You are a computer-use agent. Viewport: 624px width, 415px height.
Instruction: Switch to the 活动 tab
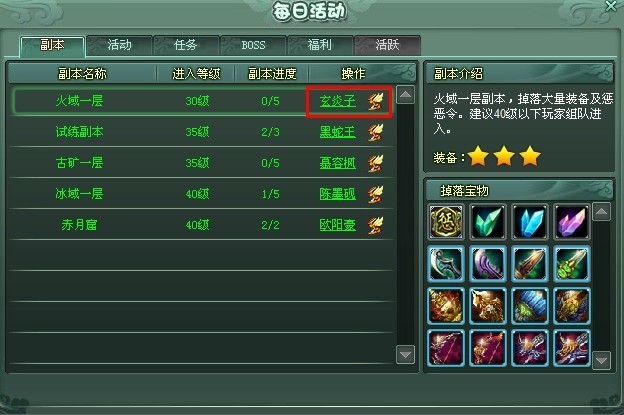click(119, 45)
